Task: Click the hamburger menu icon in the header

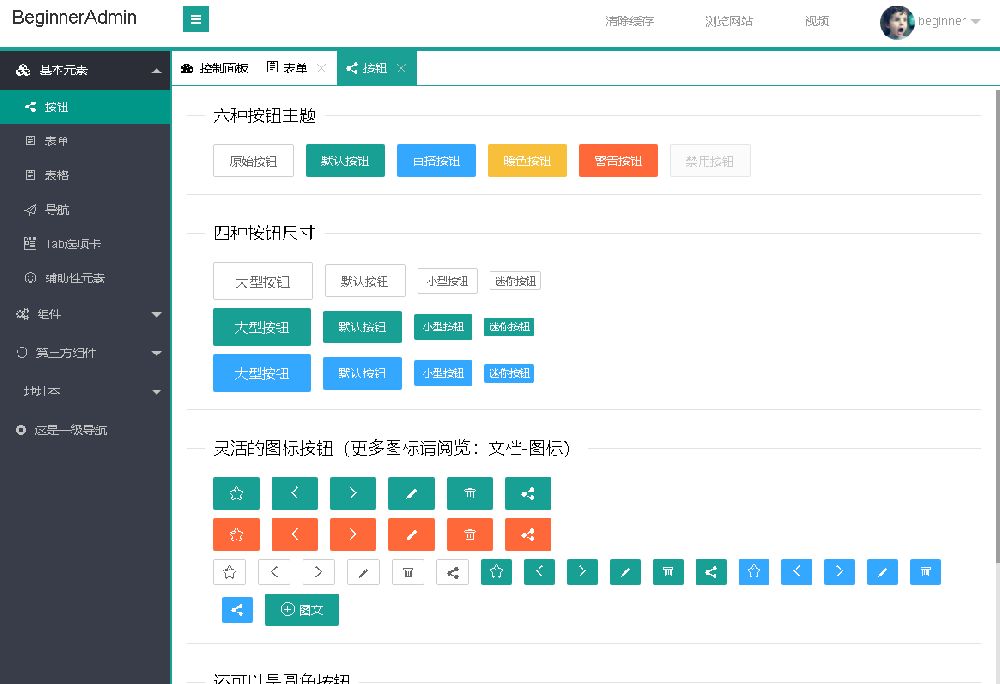Action: (196, 19)
